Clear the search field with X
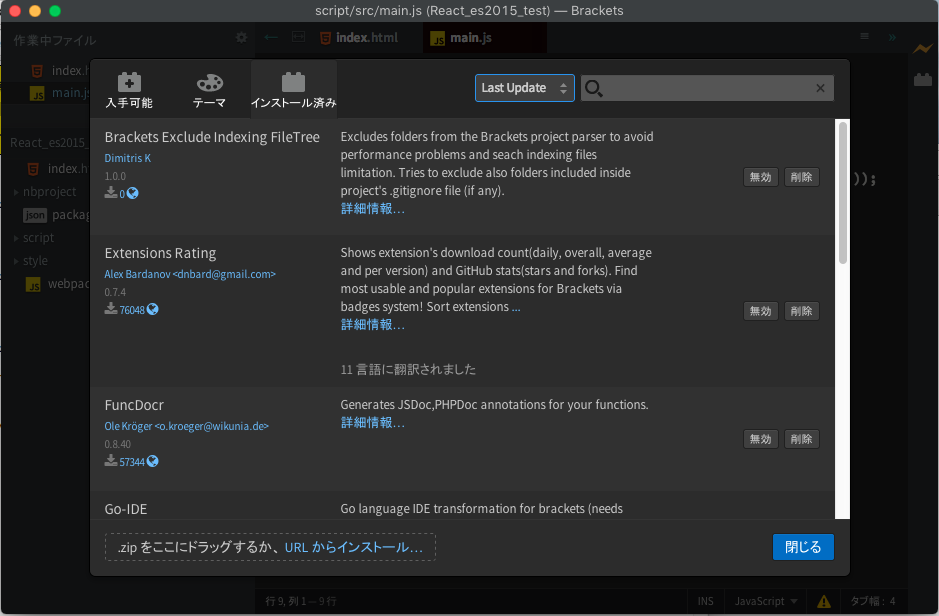Viewport: 939px width, 616px height. 820,89
